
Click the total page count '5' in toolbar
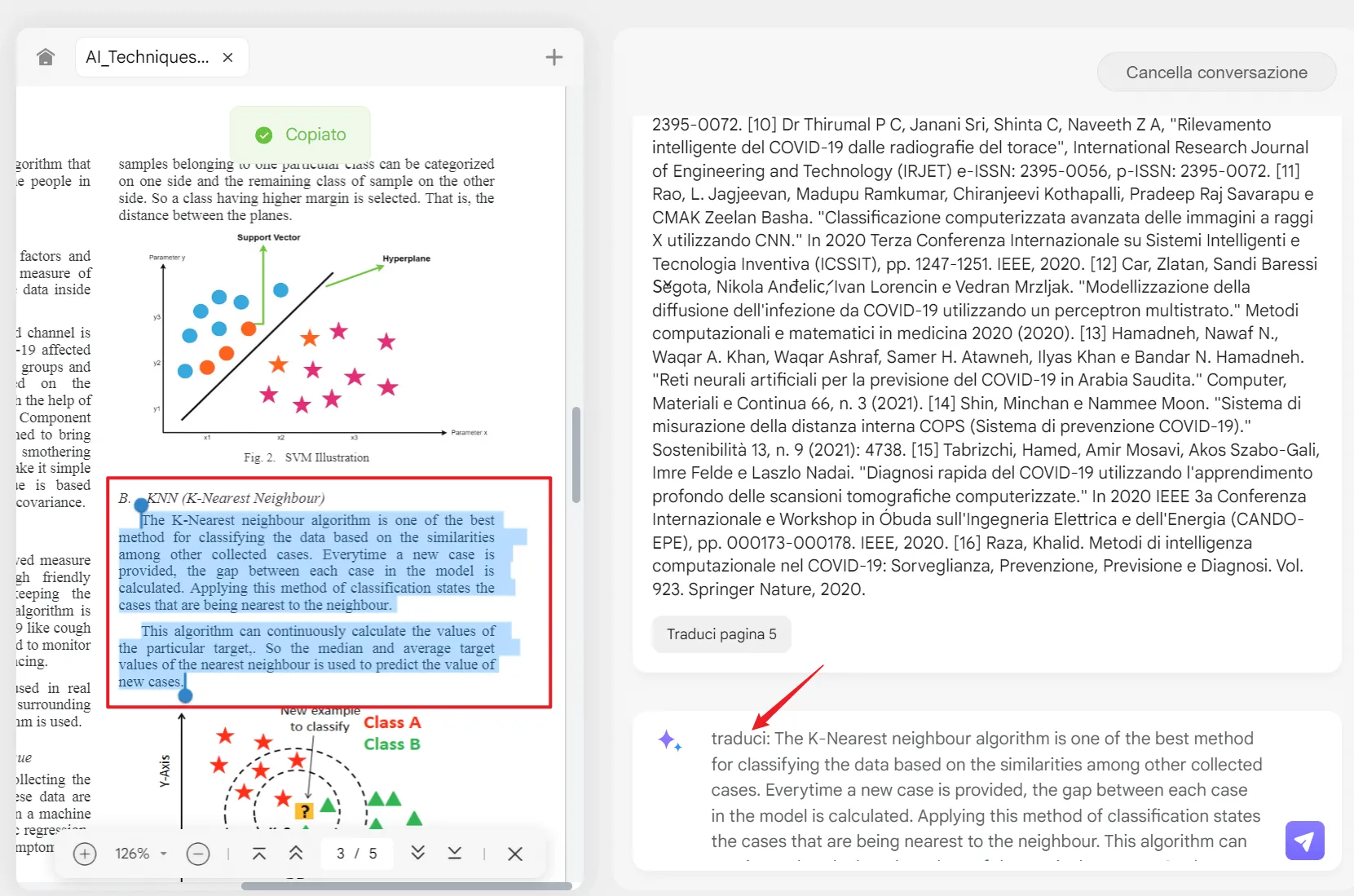coord(373,854)
